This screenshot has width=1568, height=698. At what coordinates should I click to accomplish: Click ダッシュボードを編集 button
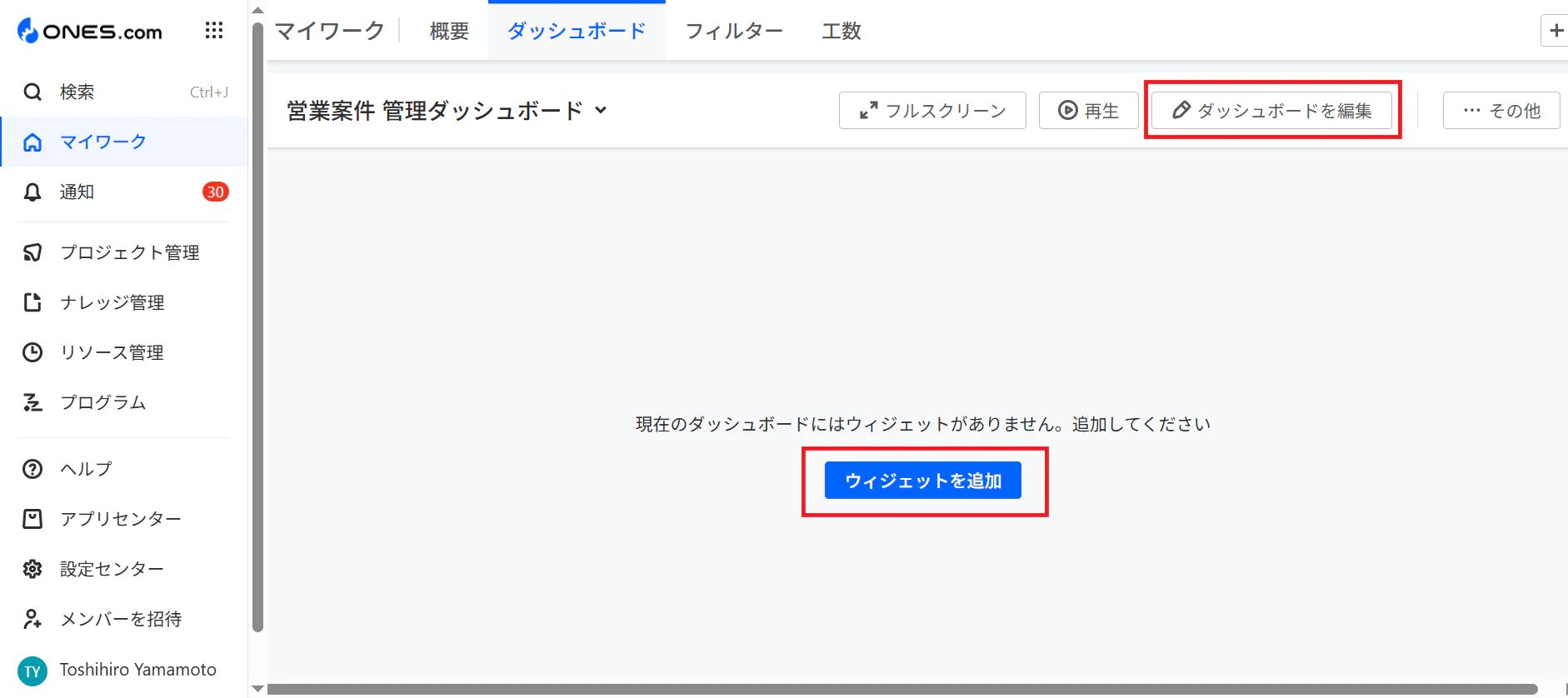click(x=1271, y=110)
